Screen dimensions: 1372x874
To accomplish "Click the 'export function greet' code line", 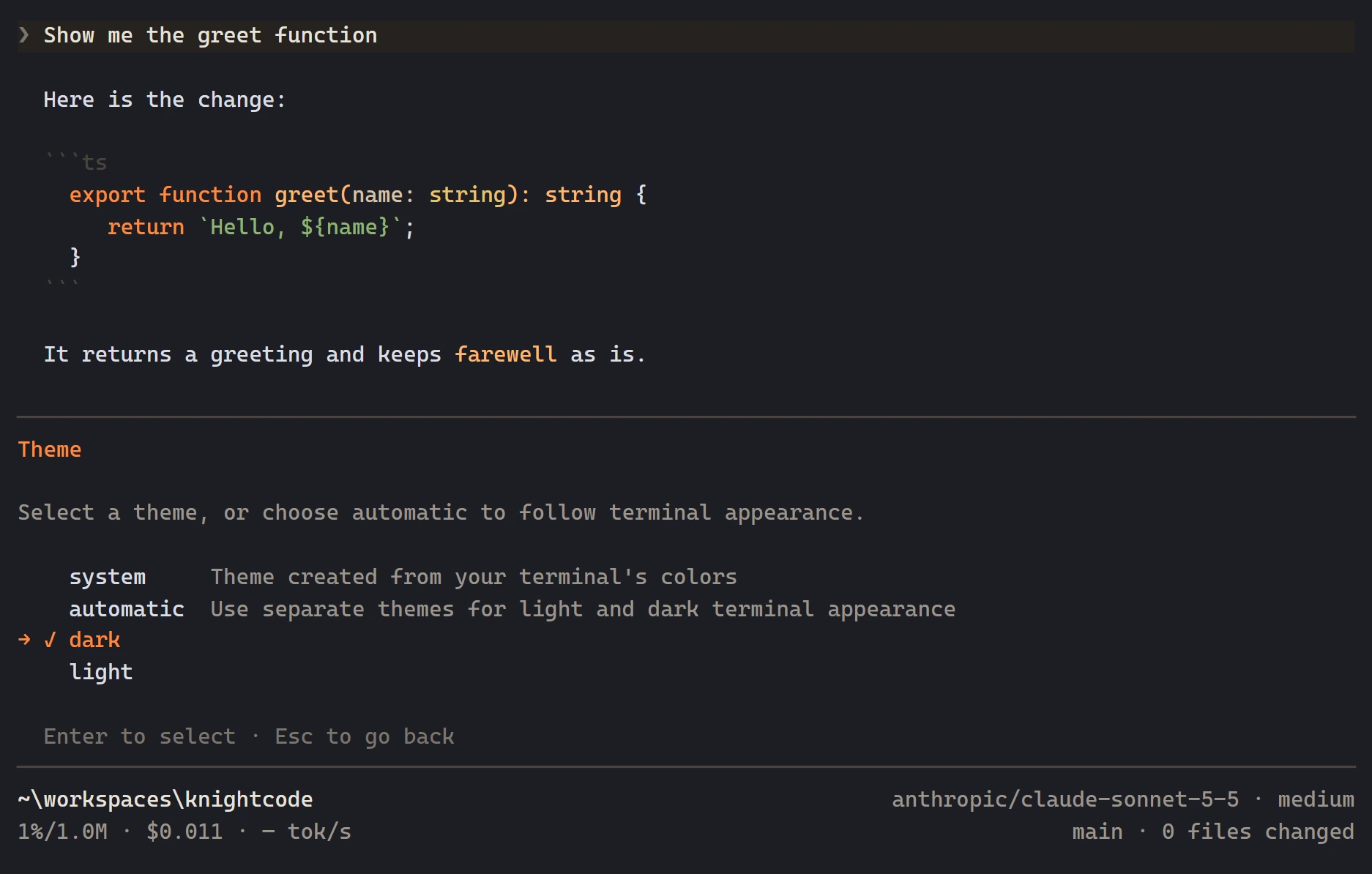I will pos(358,195).
